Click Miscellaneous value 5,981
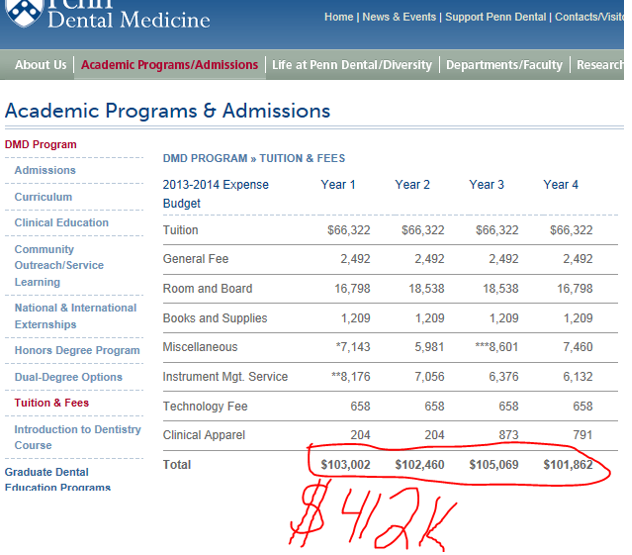This screenshot has width=632, height=555. (430, 347)
